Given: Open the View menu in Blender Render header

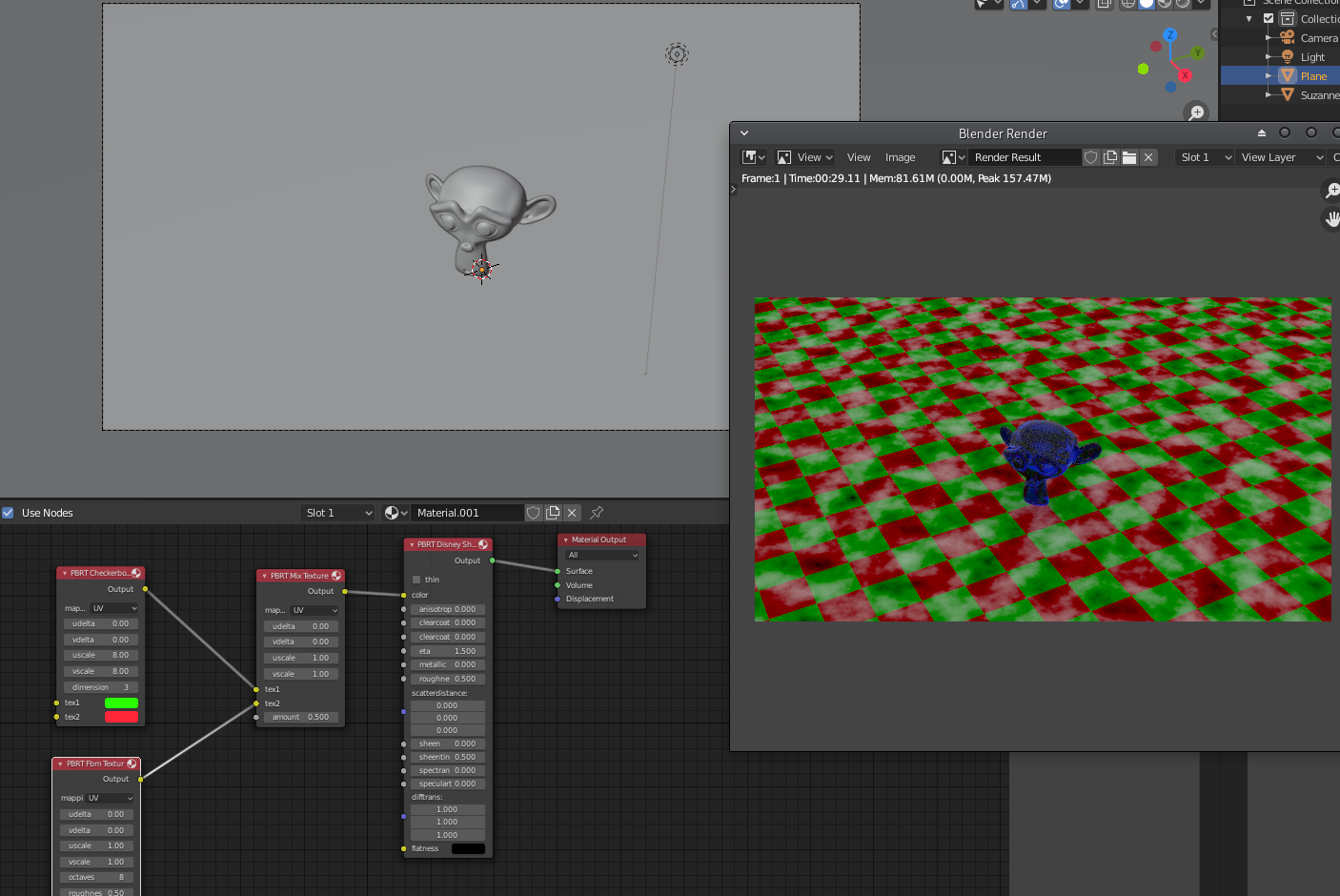Looking at the screenshot, I should point(859,157).
